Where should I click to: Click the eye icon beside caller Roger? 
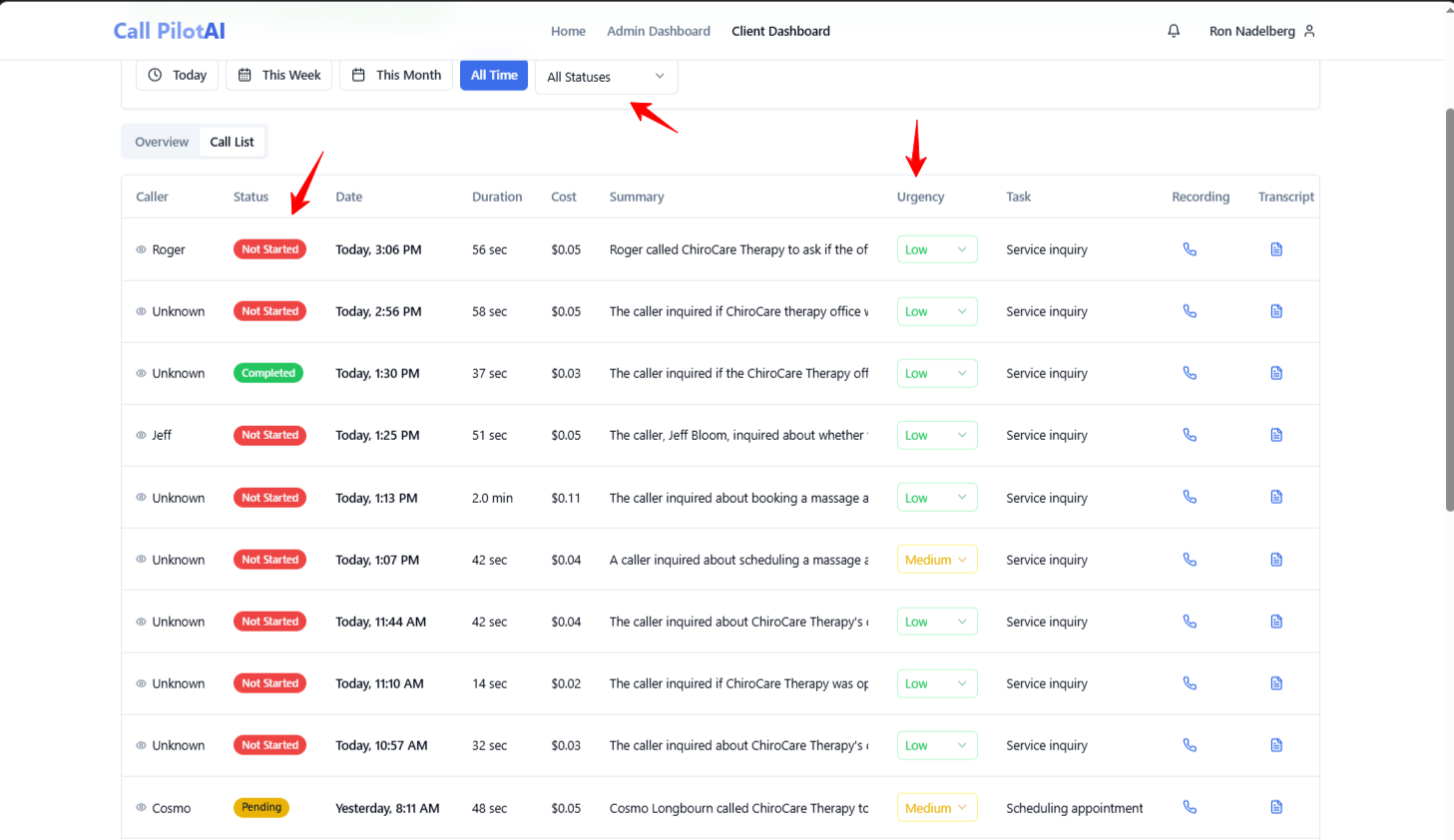point(142,249)
